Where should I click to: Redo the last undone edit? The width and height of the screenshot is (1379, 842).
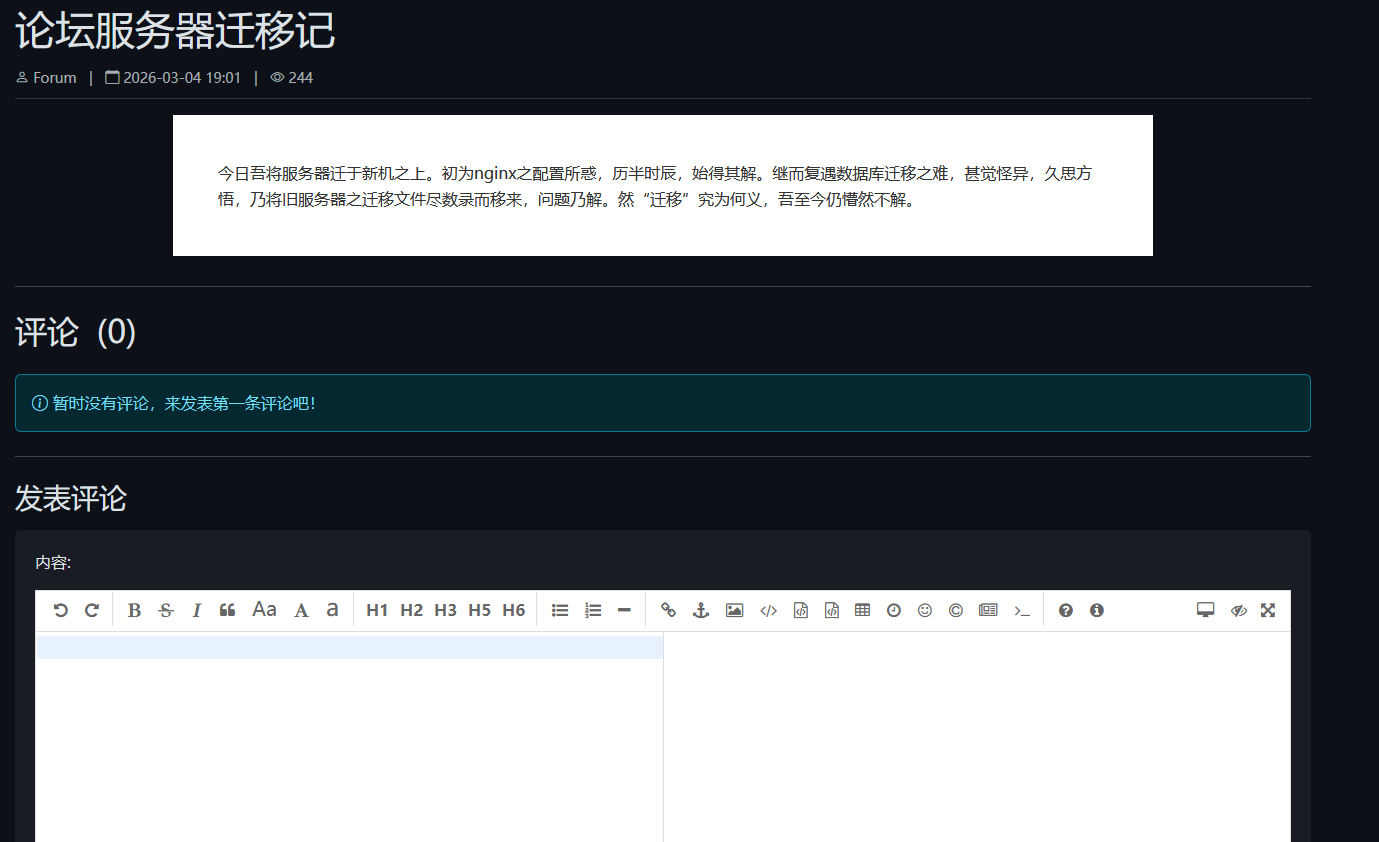[x=92, y=610]
